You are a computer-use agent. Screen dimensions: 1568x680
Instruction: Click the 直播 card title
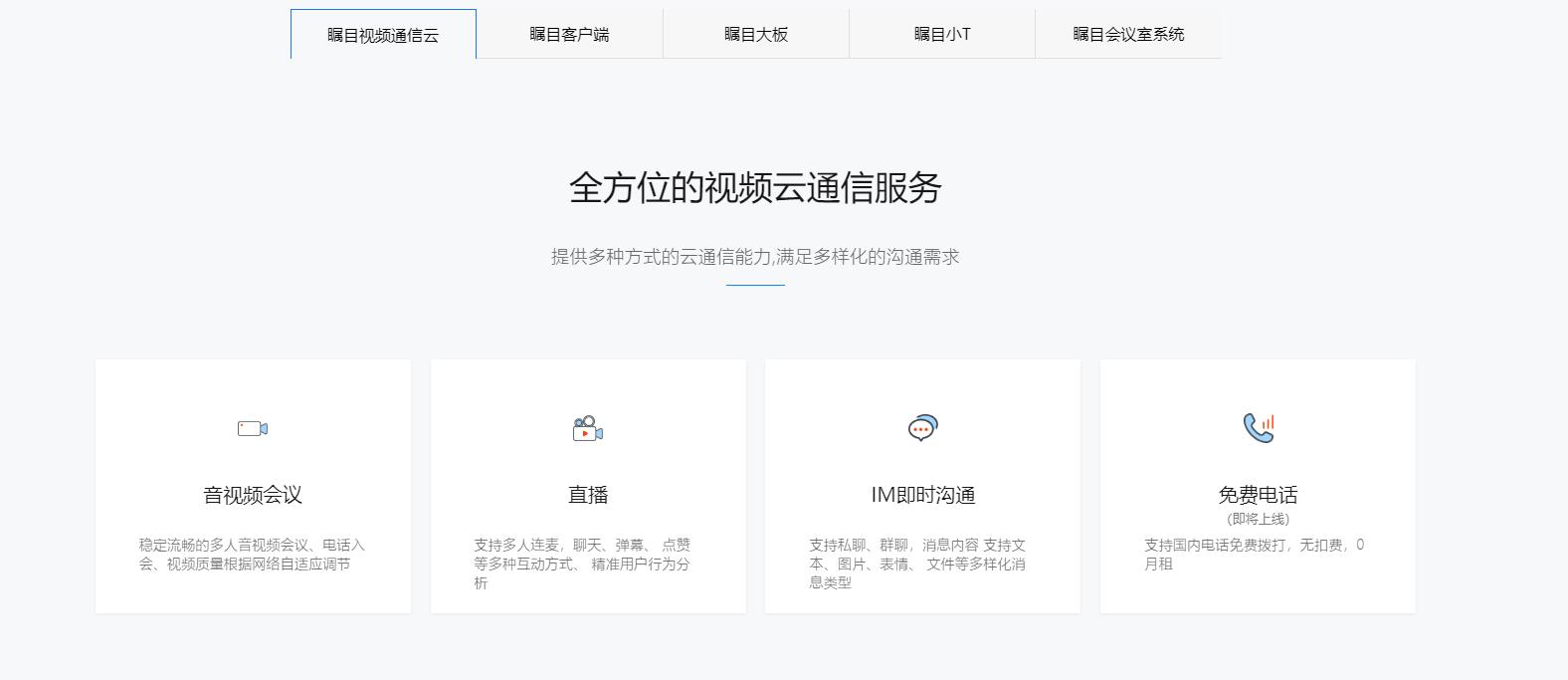coord(588,495)
